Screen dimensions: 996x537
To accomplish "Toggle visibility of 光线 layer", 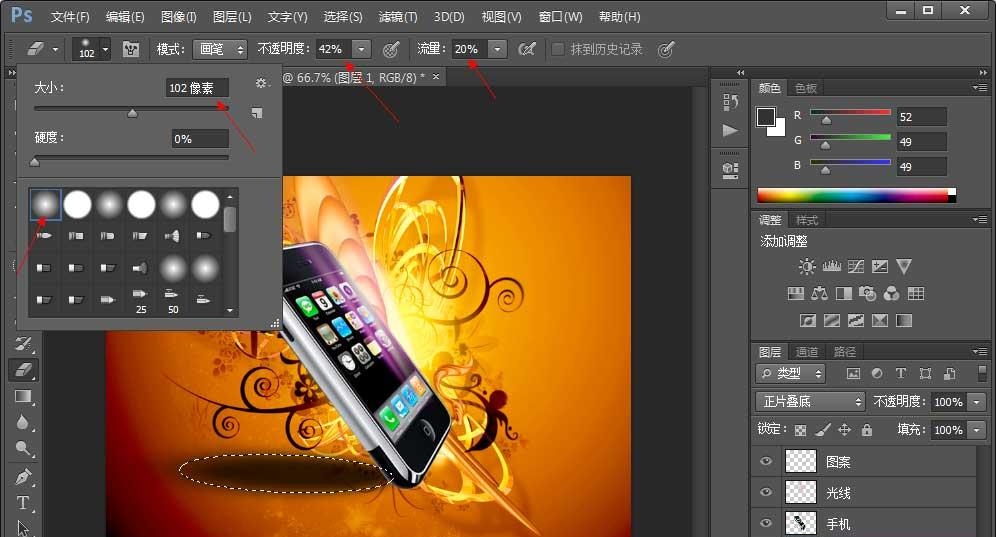I will [766, 493].
